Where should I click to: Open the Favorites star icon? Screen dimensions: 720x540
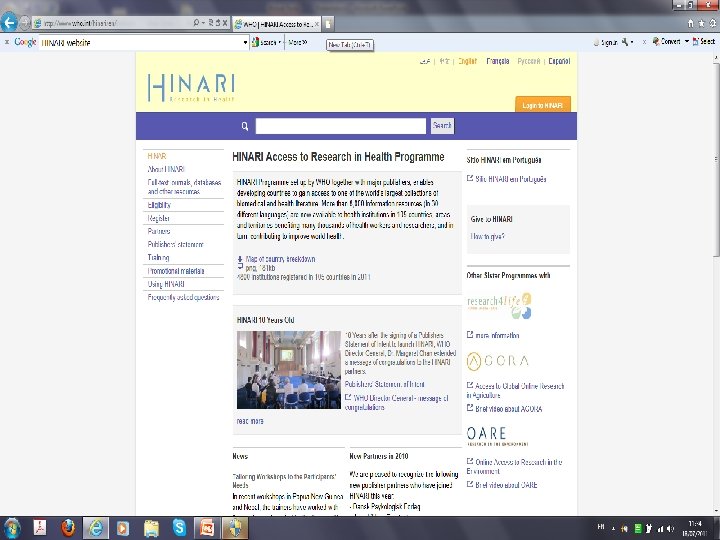tap(701, 23)
